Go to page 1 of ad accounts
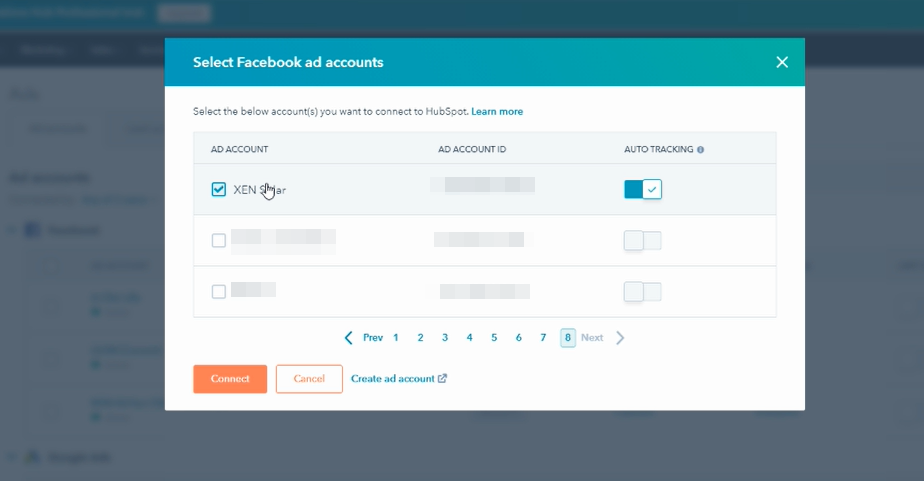 coord(396,338)
